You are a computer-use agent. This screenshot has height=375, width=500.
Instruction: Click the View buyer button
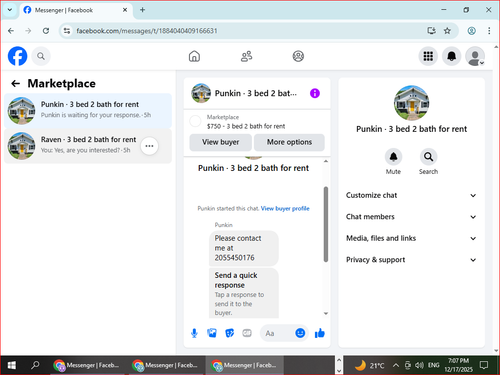point(220,142)
